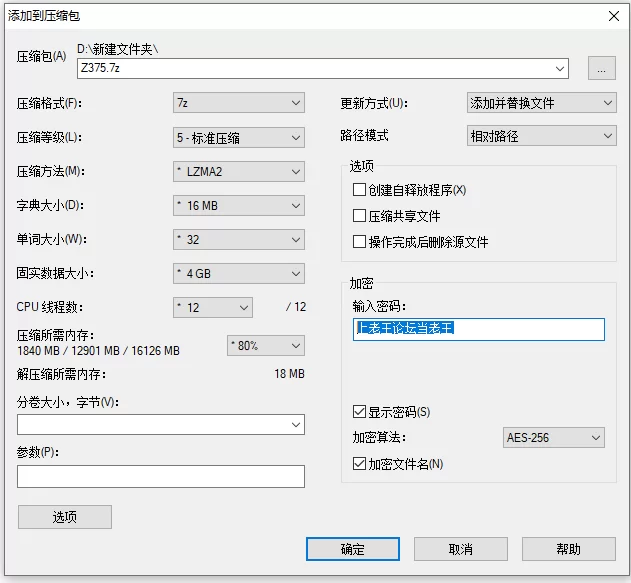
Task: Open the AES-256 encryption algorithm dropdown
Action: [x=553, y=438]
